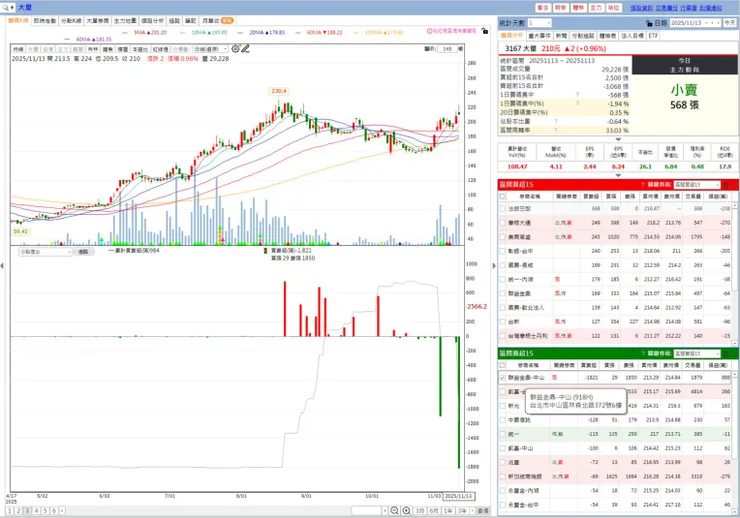
Task: Open help icon beside 1日籌碼集中(%) row
Action: point(578,103)
